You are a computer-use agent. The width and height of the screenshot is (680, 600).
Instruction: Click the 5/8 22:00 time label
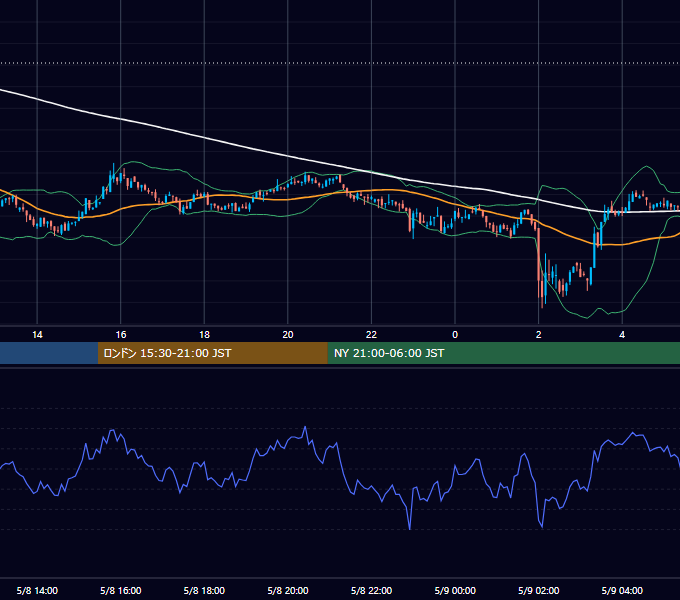pyautogui.click(x=371, y=590)
